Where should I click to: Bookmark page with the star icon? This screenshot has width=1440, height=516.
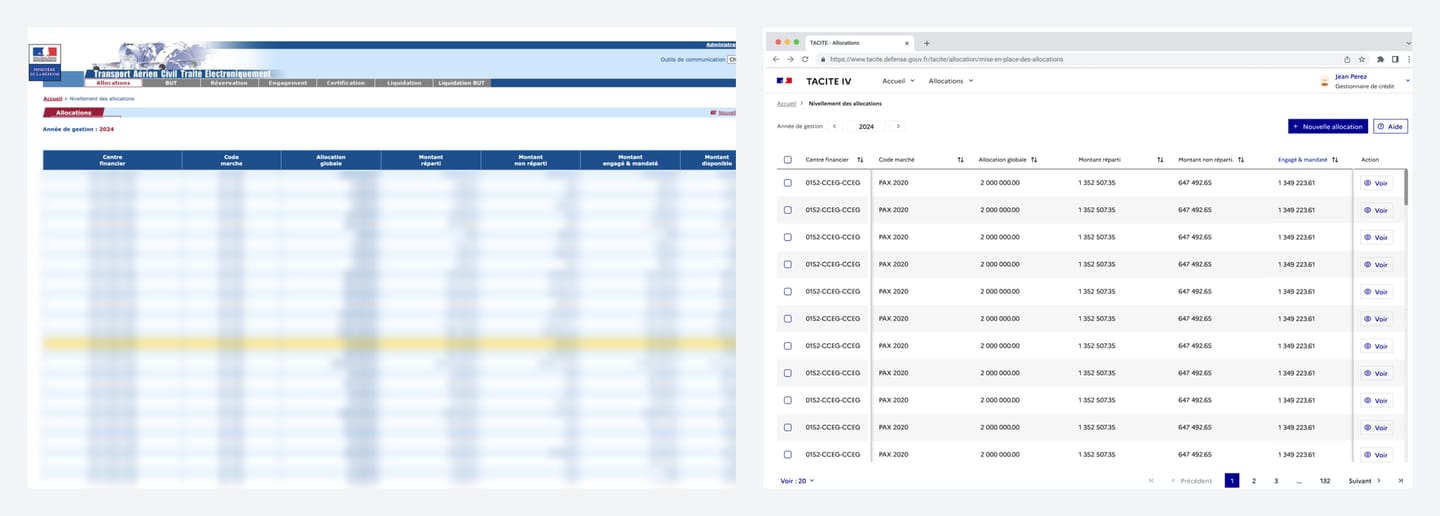coord(1360,59)
